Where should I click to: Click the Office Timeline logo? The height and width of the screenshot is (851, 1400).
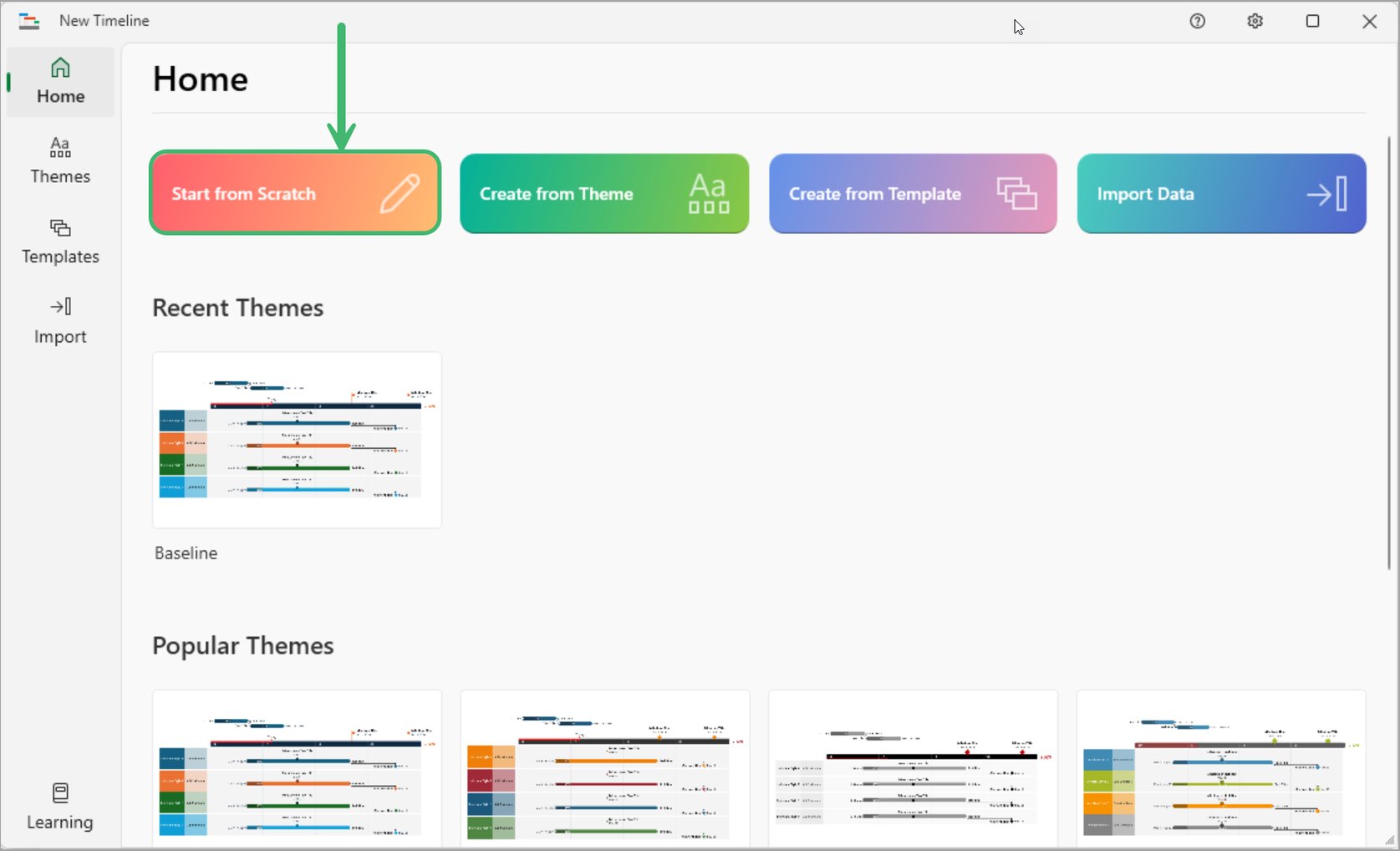tap(28, 20)
